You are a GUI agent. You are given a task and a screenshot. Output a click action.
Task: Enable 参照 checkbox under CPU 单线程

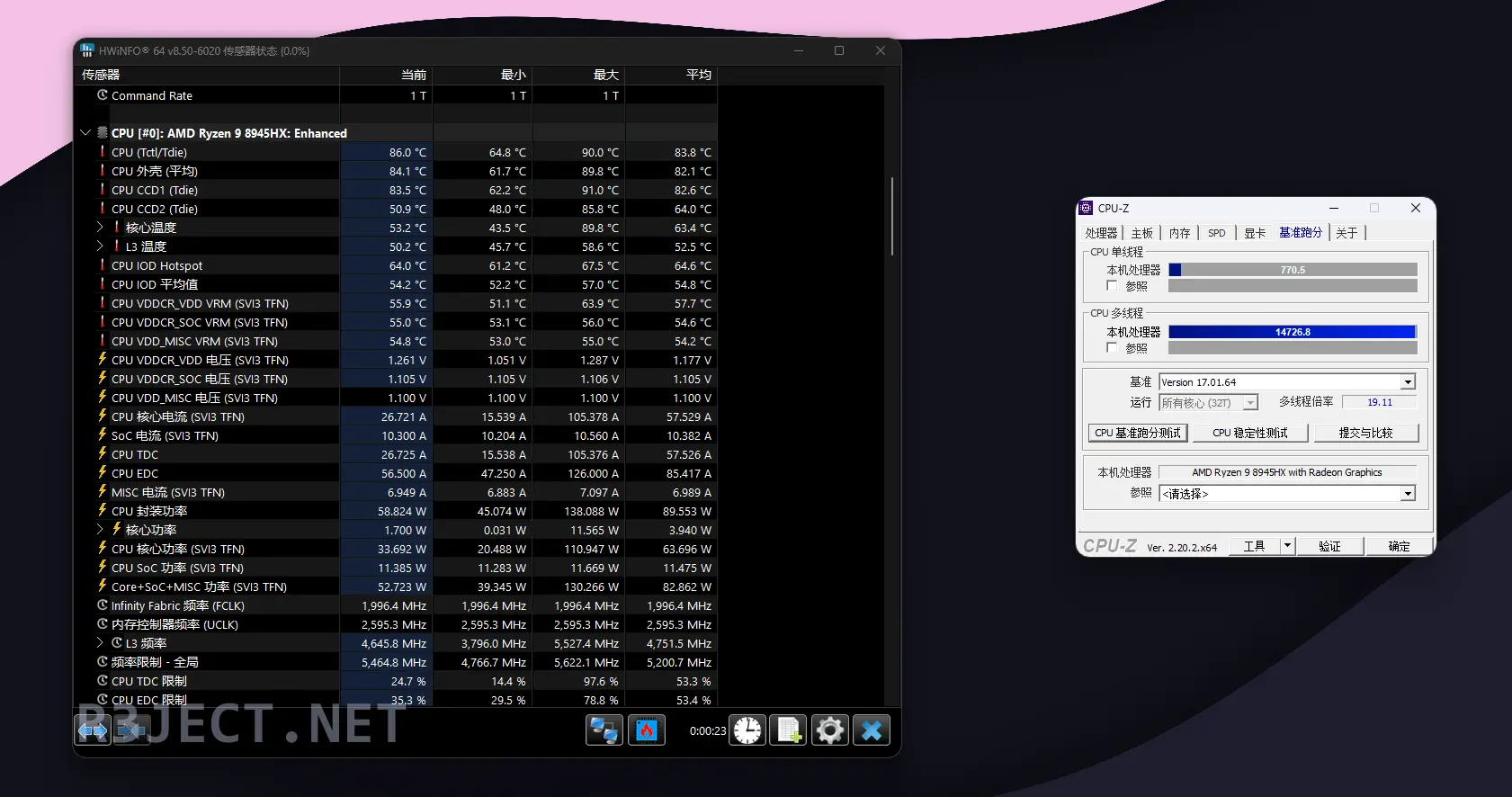[1112, 286]
